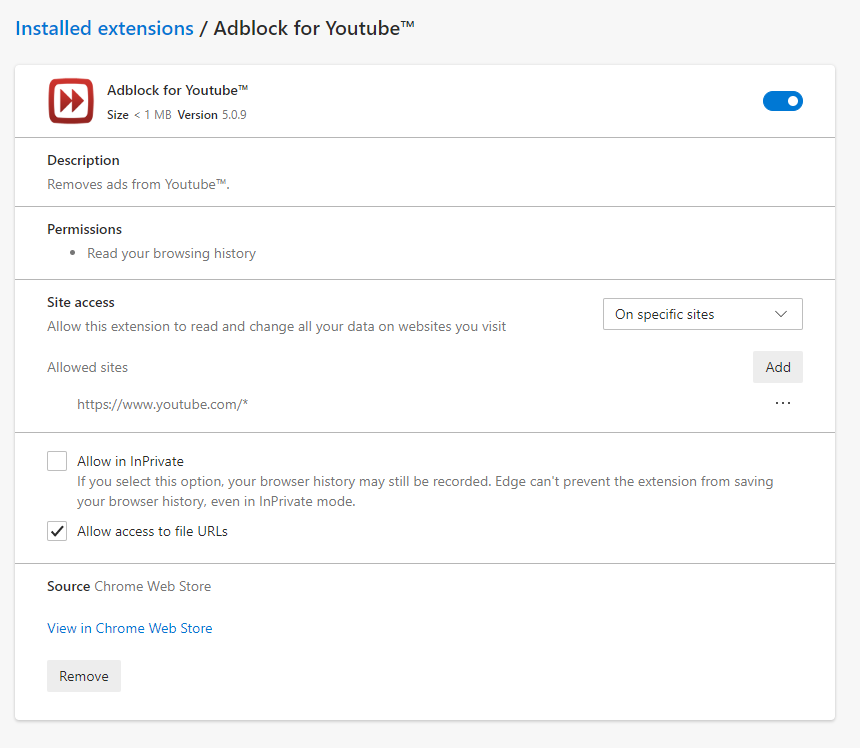Image resolution: width=860 pixels, height=748 pixels.
Task: Click the Source Chrome Web Store text
Action: click(129, 586)
